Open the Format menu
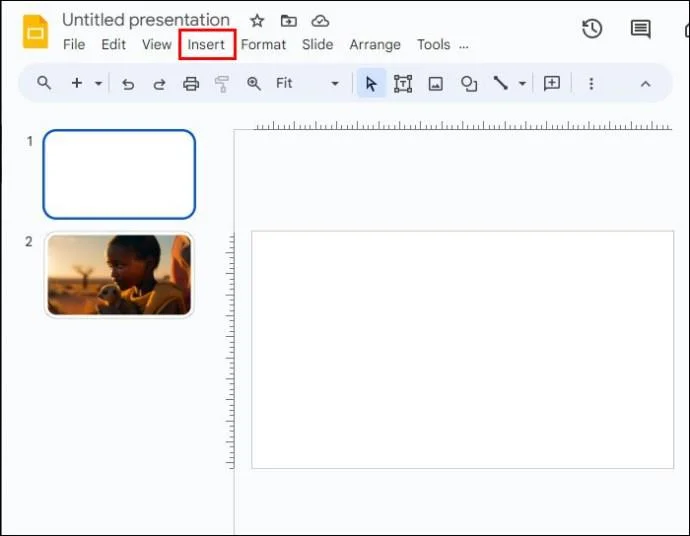 [x=263, y=44]
